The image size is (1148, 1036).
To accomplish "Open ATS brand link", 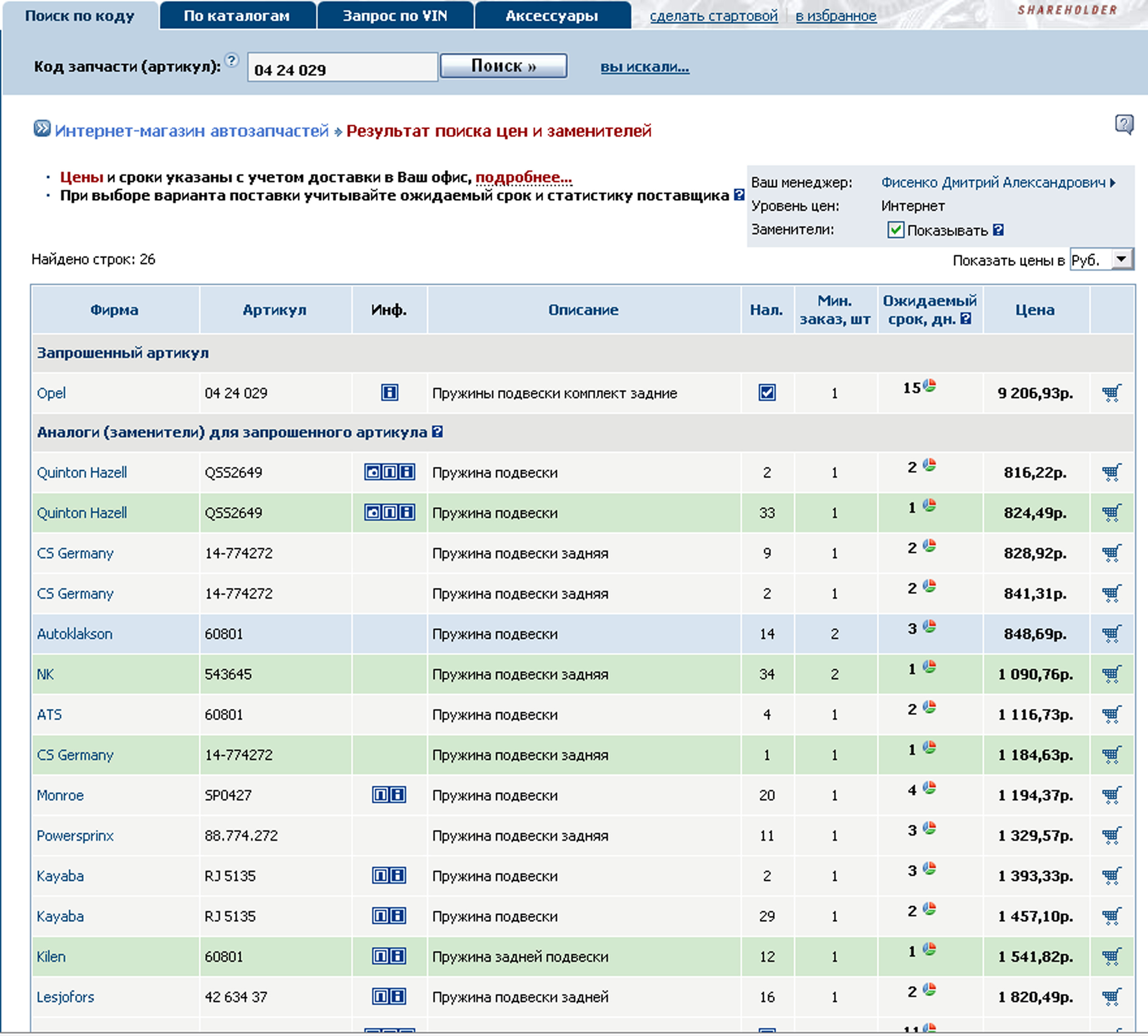I will [49, 715].
